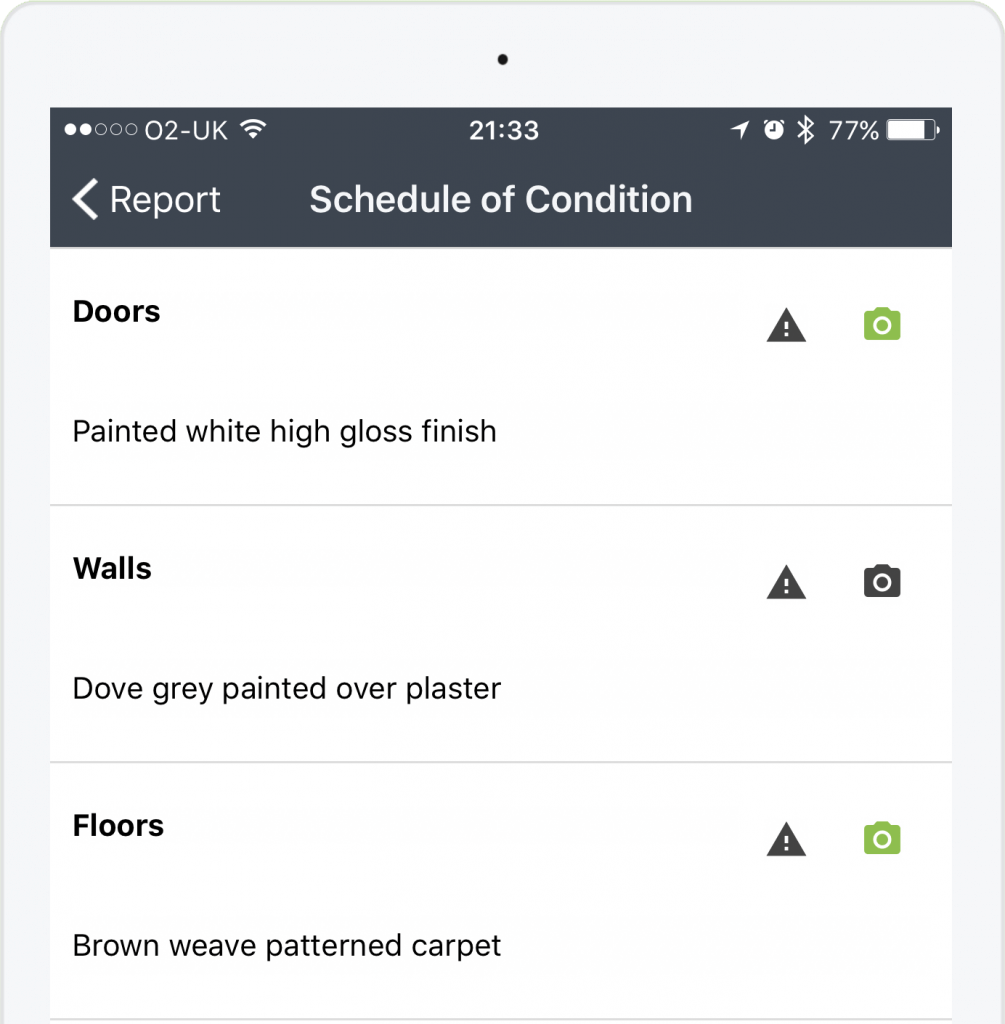Image resolution: width=1005 pixels, height=1024 pixels.
Task: Tap the Schedule of Condition title
Action: pos(501,199)
